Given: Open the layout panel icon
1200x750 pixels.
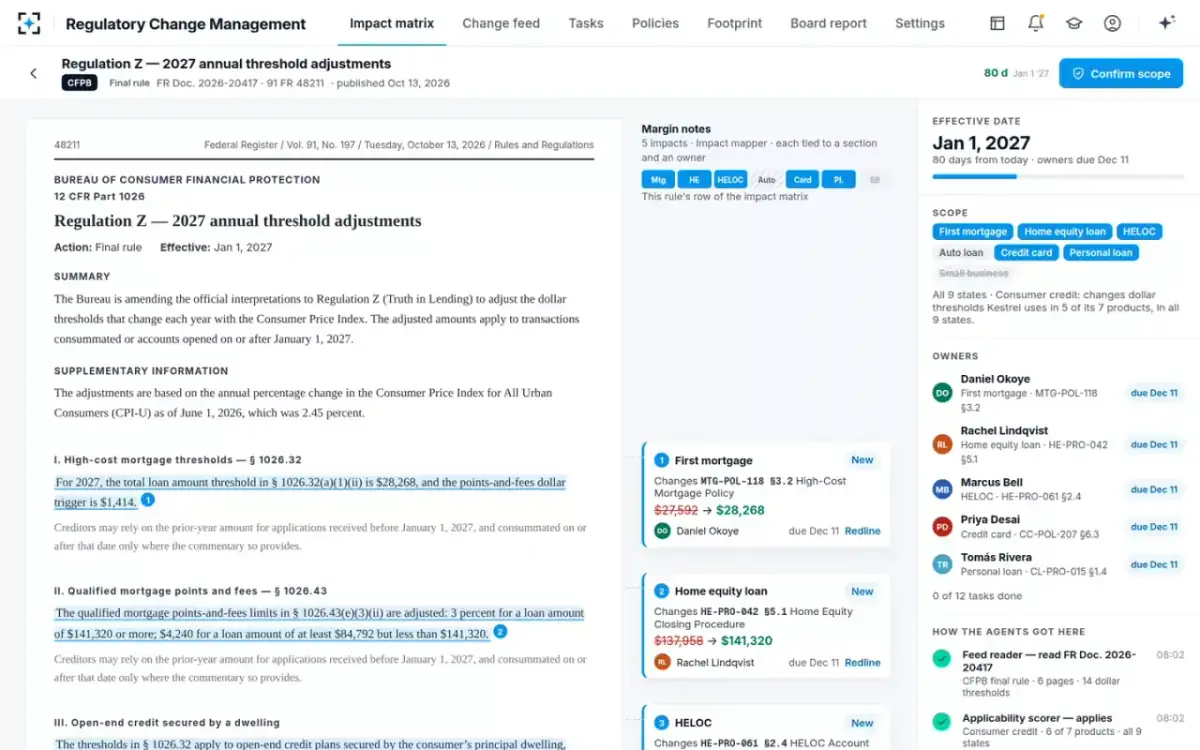Looking at the screenshot, I should [997, 23].
